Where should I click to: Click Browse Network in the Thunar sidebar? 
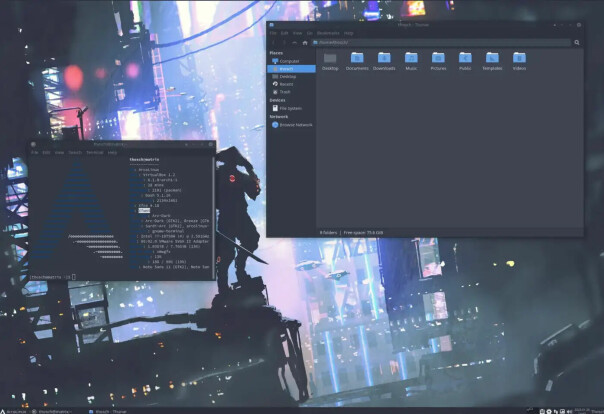click(291, 125)
